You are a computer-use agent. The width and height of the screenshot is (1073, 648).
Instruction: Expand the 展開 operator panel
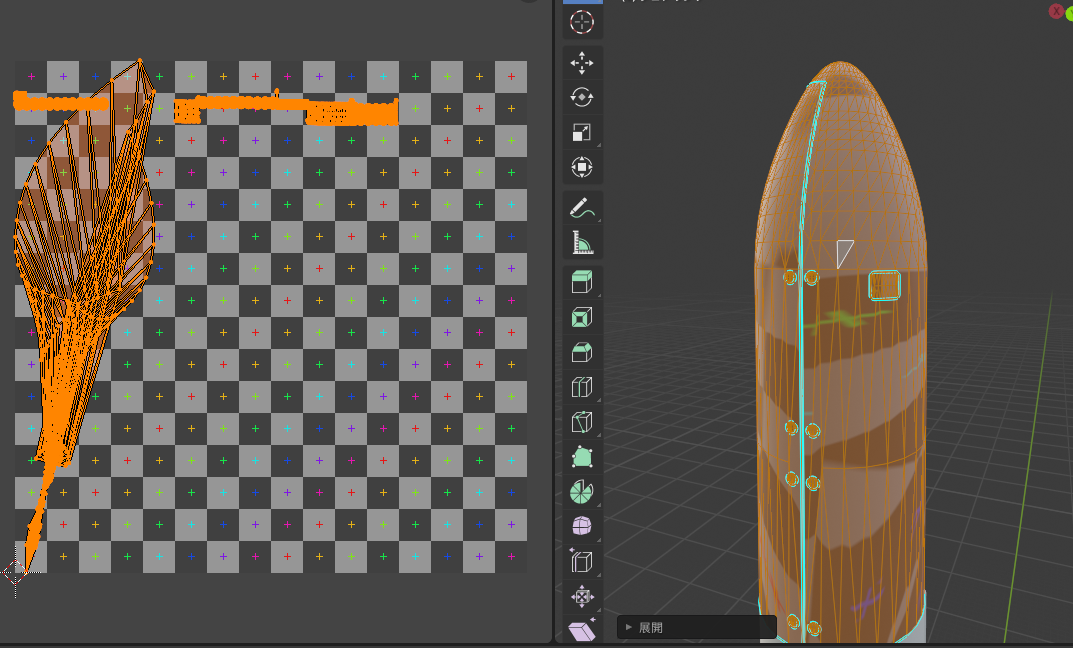(x=697, y=627)
